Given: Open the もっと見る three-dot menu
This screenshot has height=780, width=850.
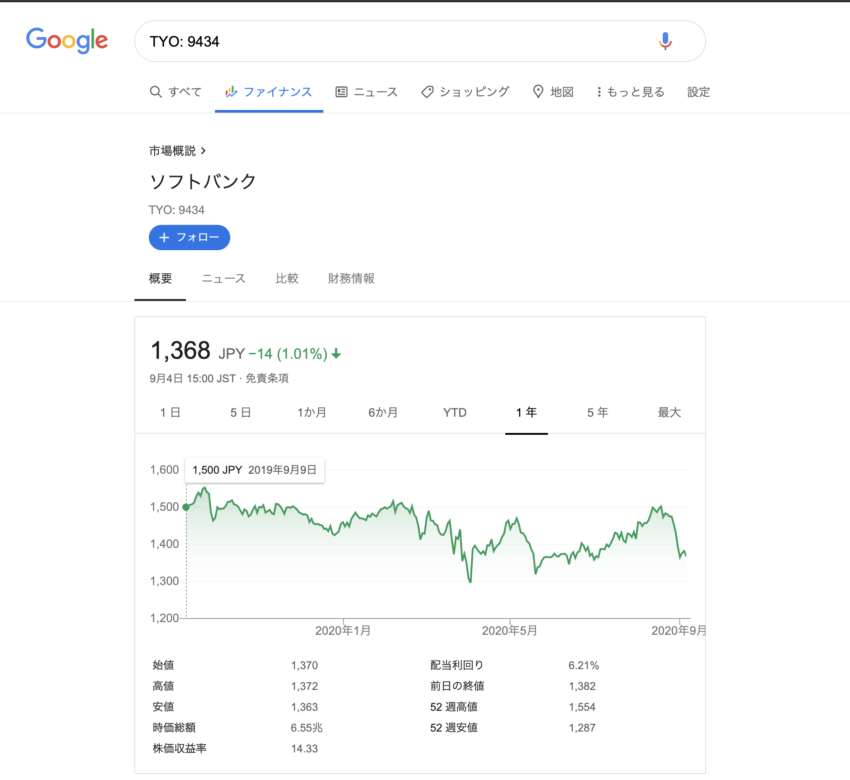Looking at the screenshot, I should [599, 92].
